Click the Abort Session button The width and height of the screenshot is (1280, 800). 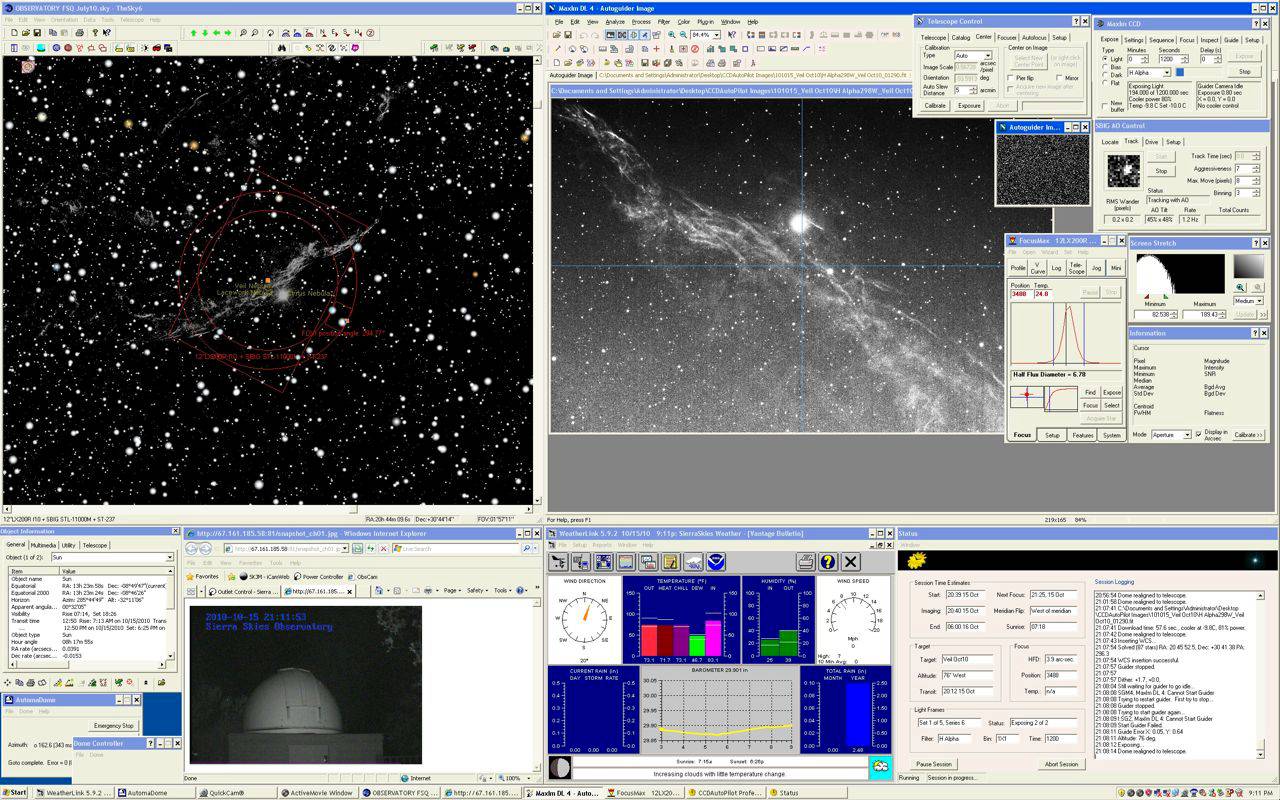[x=1061, y=764]
